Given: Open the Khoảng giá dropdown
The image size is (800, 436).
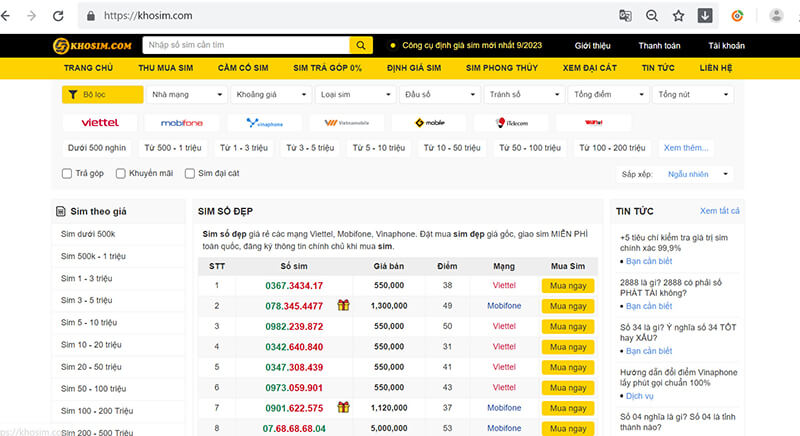Looking at the screenshot, I should [x=271, y=94].
